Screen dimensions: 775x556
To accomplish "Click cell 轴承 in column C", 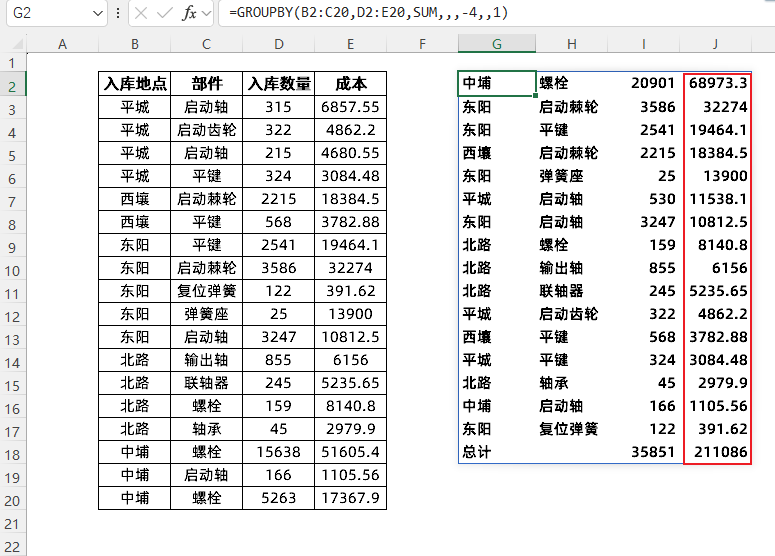I will tap(207, 429).
